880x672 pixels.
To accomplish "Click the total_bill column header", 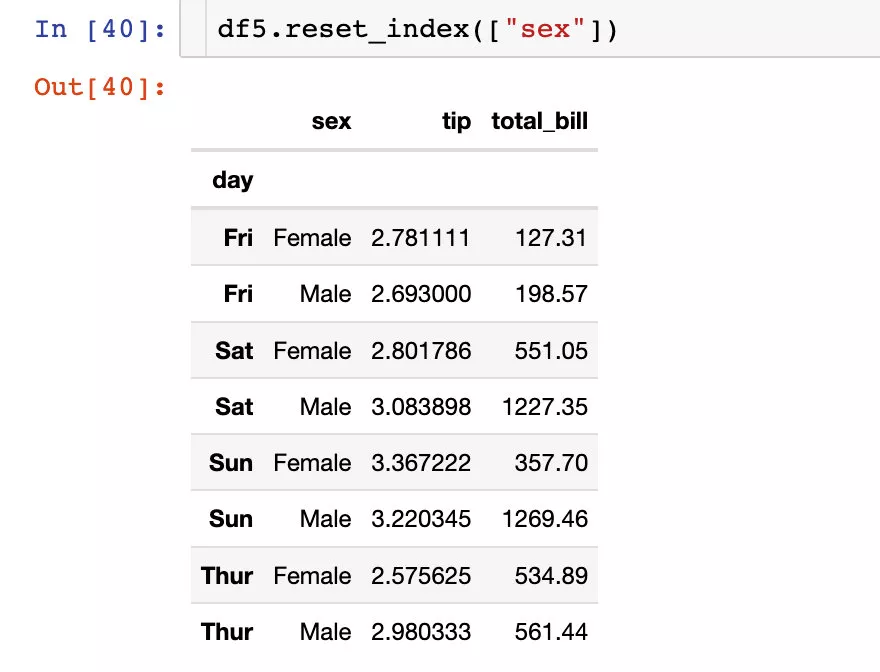I will [x=539, y=121].
